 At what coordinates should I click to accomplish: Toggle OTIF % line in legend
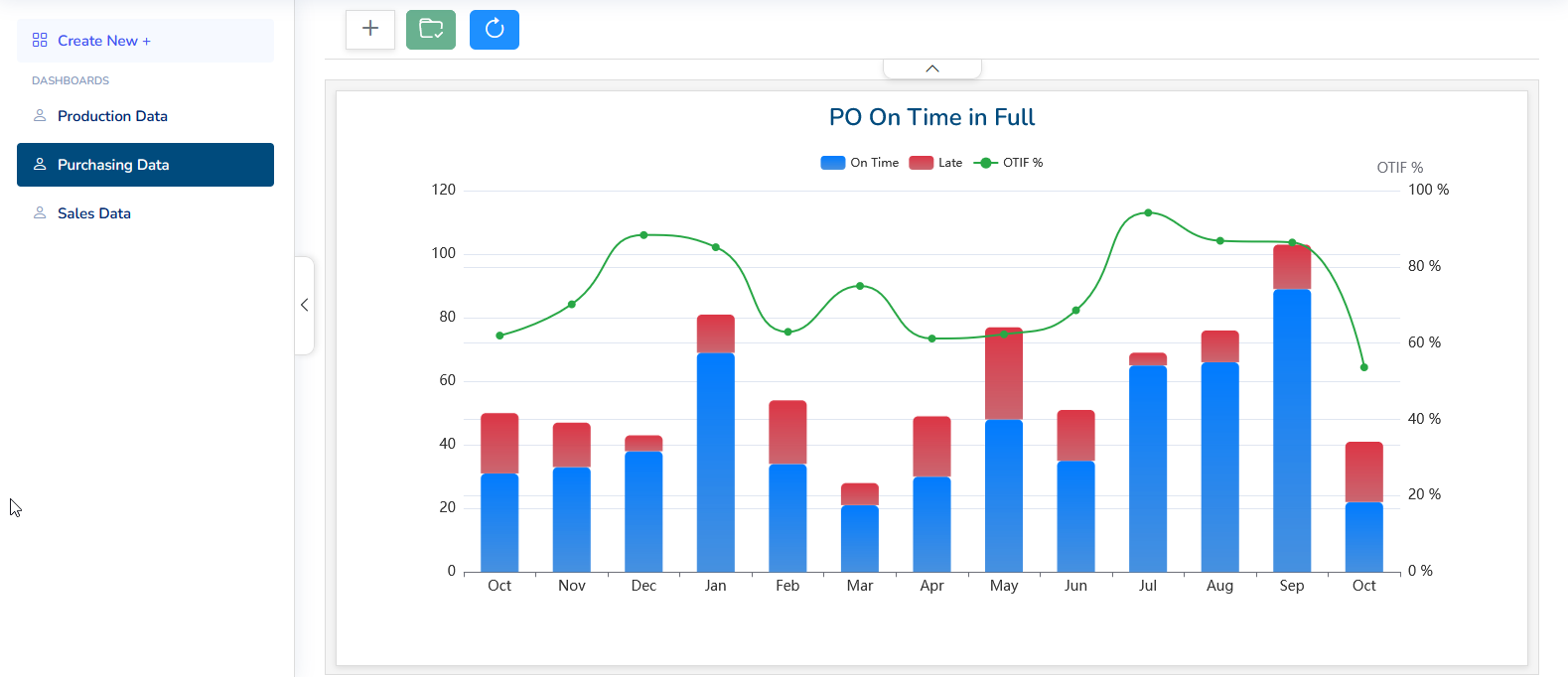point(1009,163)
